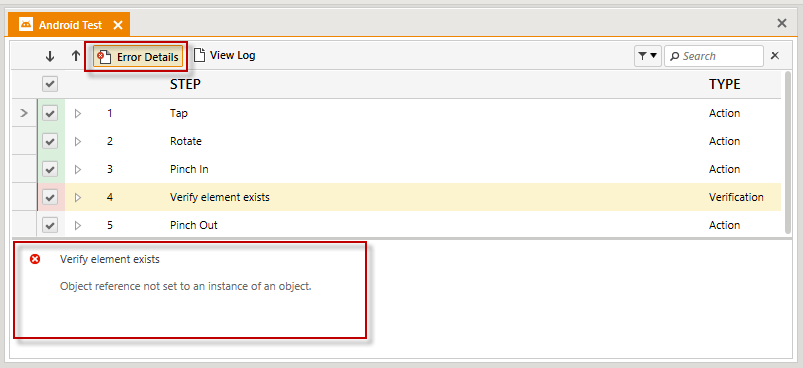
Task: Open the View Log document icon
Action: click(x=200, y=55)
